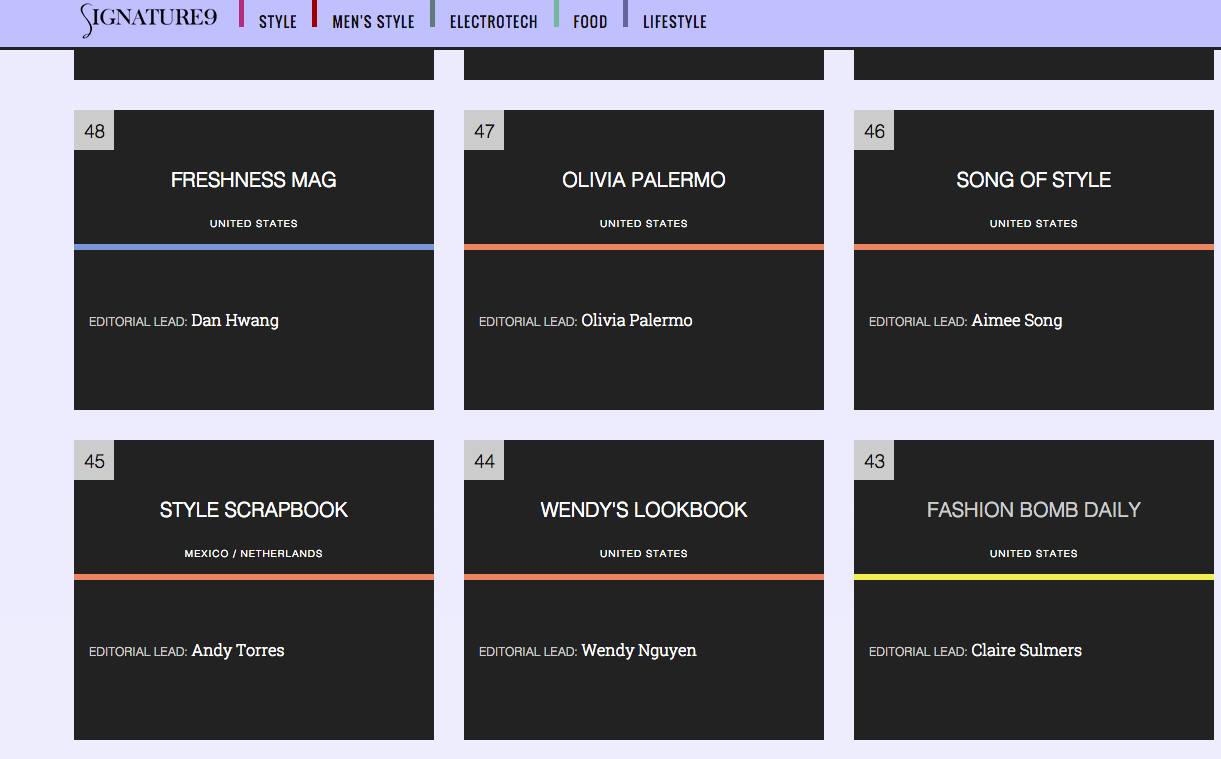Click the blue bar under Freshness Mag
Viewport: 1221px width, 759px height.
coord(254,247)
